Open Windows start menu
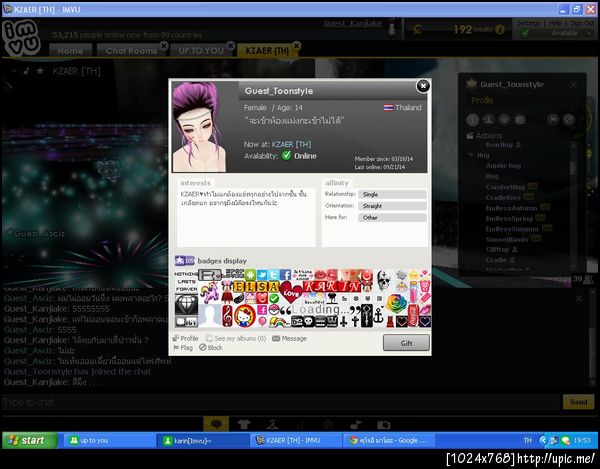This screenshot has width=600, height=469. (x=30, y=440)
